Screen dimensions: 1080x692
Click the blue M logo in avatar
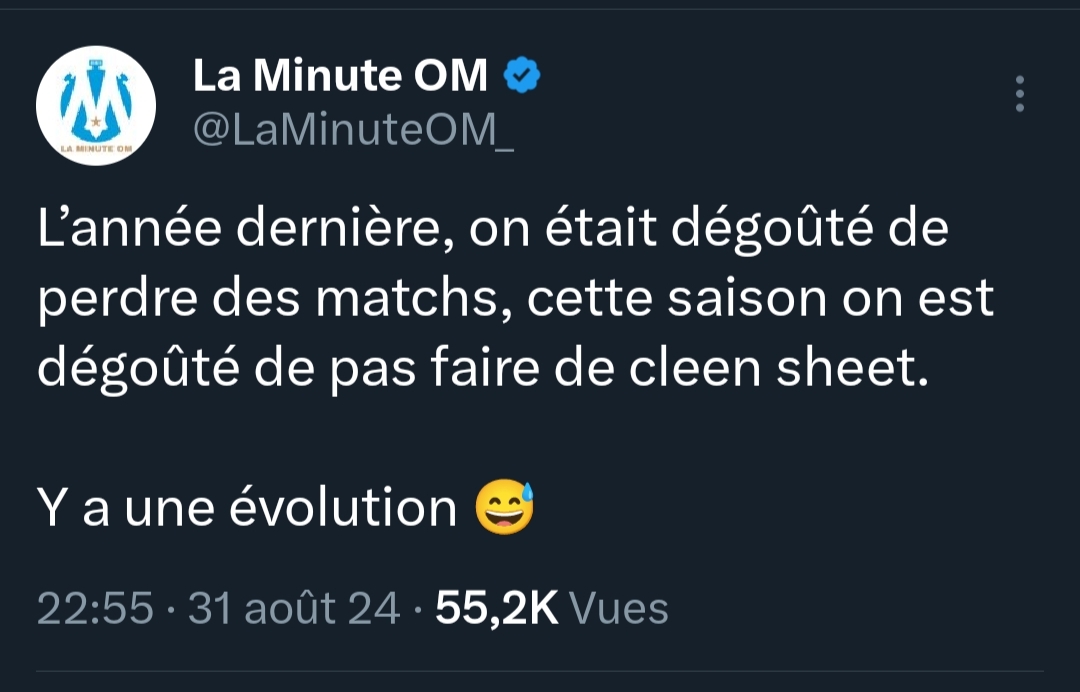click(x=96, y=101)
